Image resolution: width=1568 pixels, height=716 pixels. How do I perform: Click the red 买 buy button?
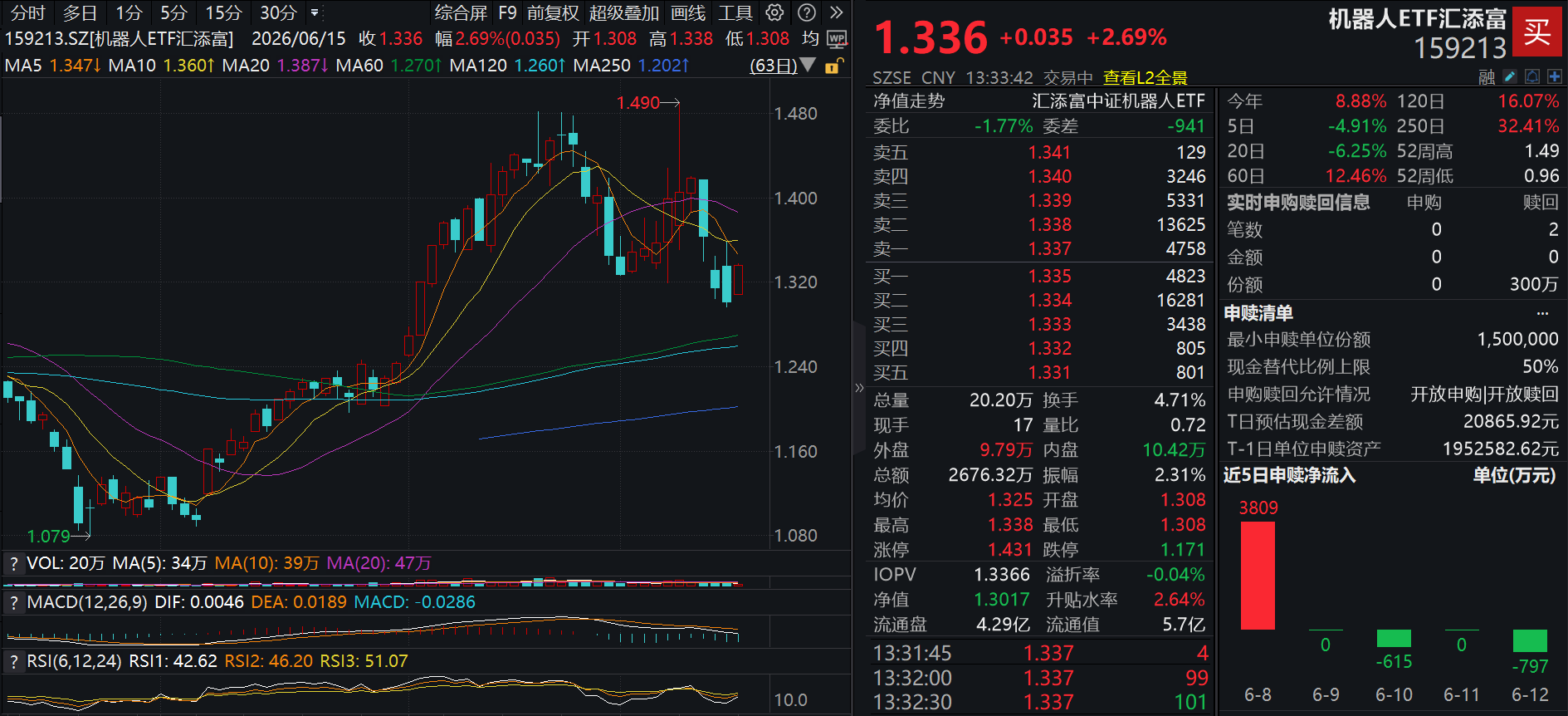click(1536, 32)
